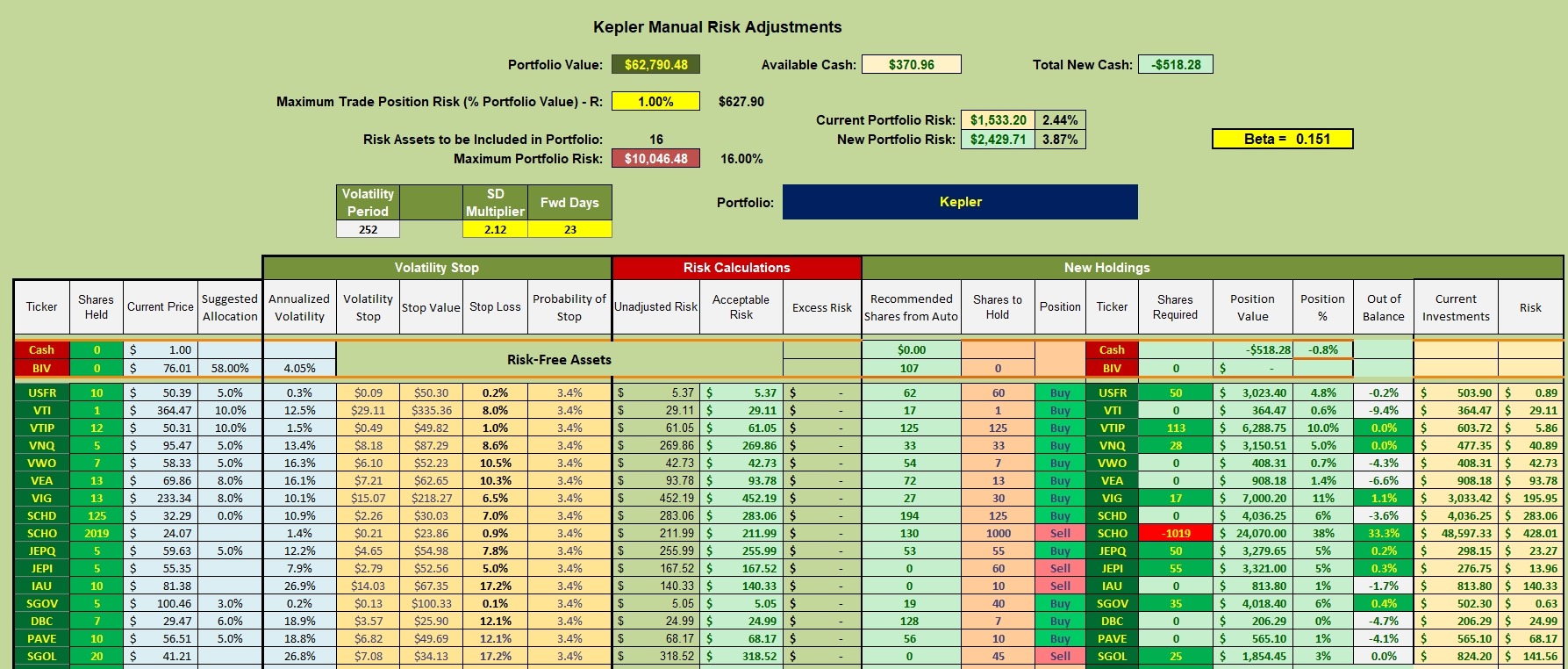Select the Risk-Free Assets merged cell
The image size is (1568, 669).
pos(559,359)
